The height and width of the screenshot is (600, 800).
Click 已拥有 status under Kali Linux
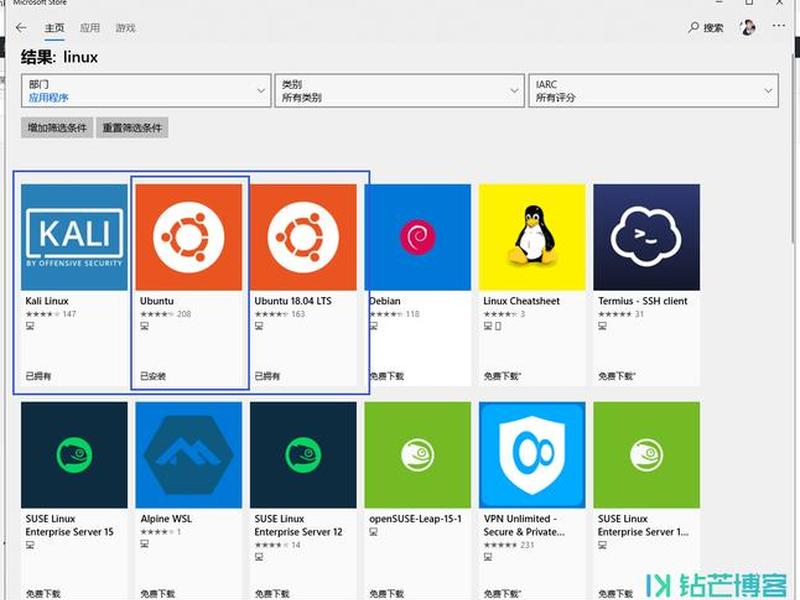(x=38, y=377)
